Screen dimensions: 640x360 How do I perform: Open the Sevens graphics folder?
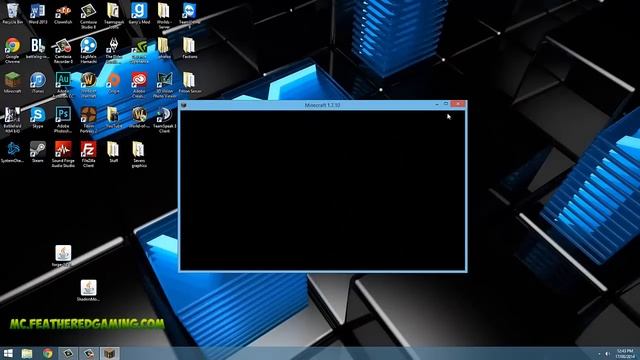click(x=139, y=155)
